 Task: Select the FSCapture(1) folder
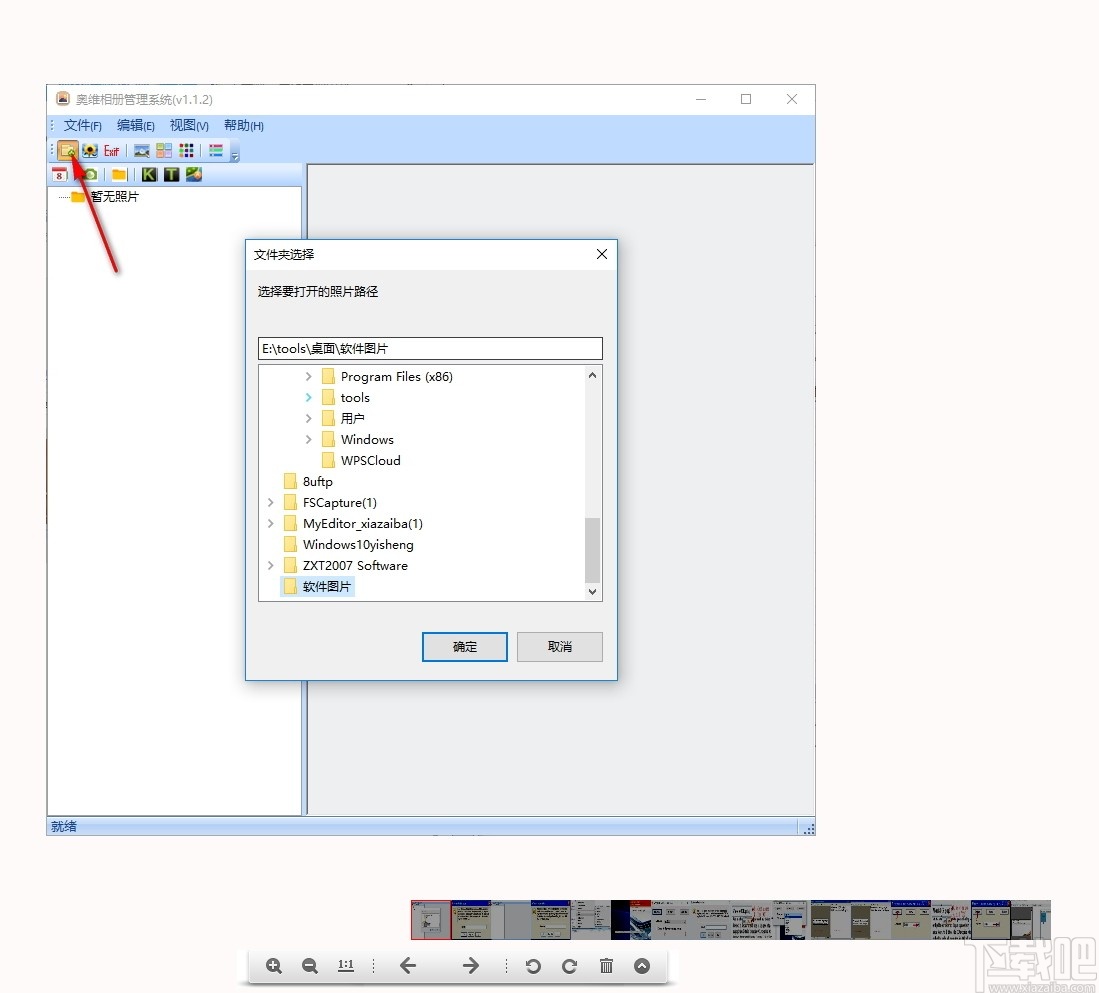click(x=340, y=502)
